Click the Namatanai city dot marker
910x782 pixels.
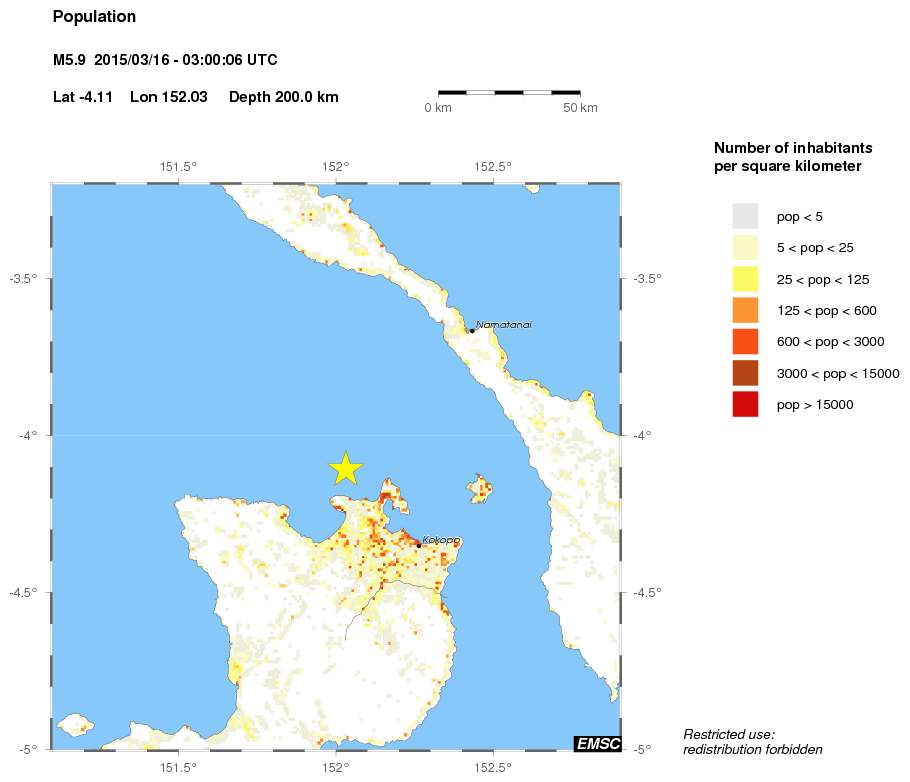click(x=471, y=330)
